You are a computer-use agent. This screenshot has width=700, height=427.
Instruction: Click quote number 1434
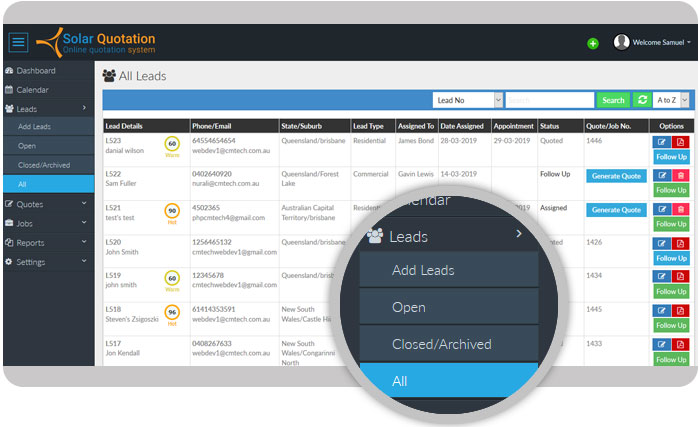(x=594, y=275)
